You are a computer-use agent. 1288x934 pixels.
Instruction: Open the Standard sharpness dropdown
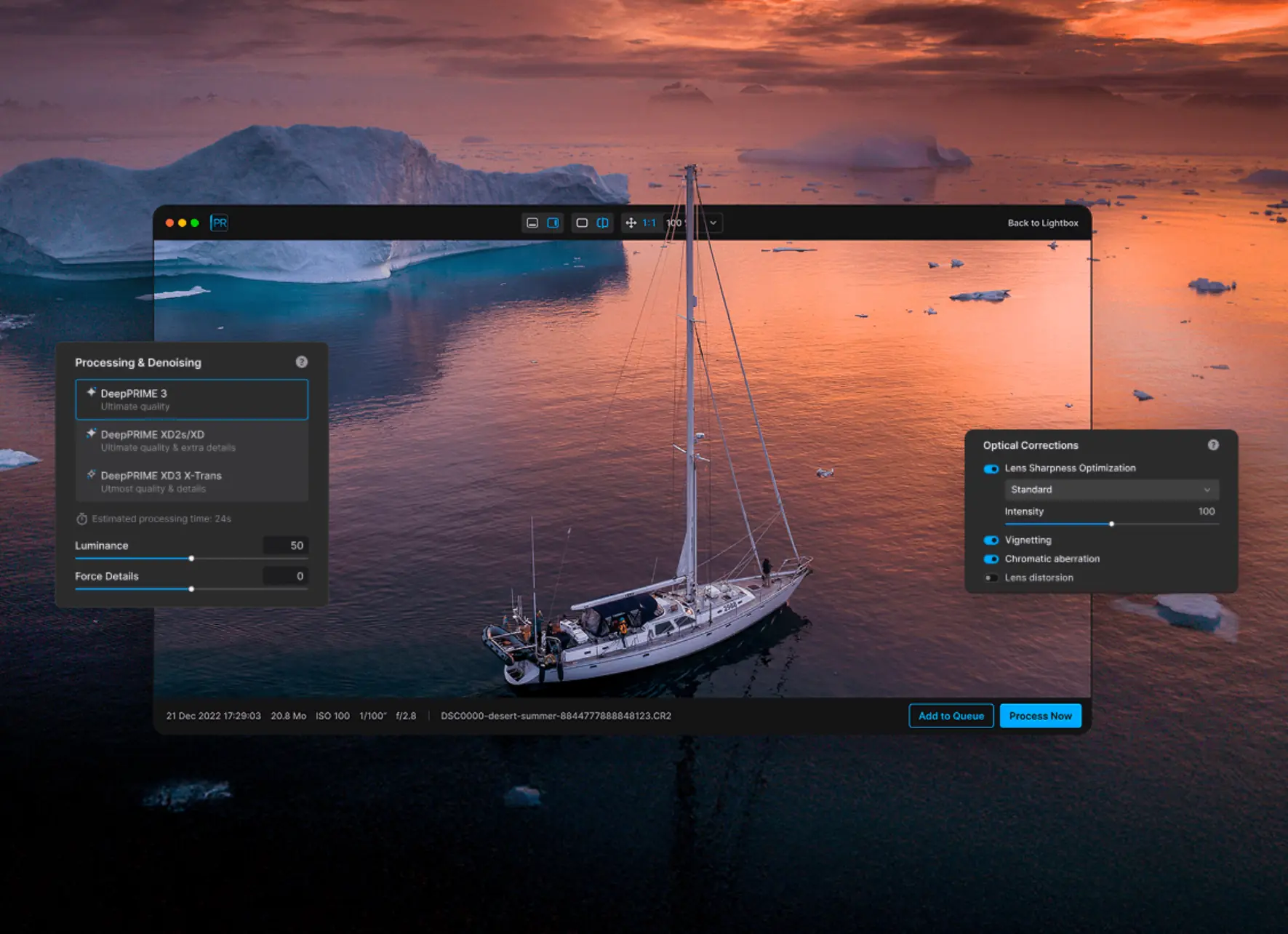click(1110, 490)
